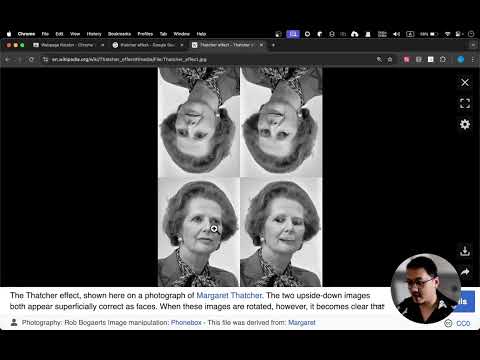Click the highlighted purple menu bar icon
Viewport: 480px width, 360px height.
coord(293,34)
